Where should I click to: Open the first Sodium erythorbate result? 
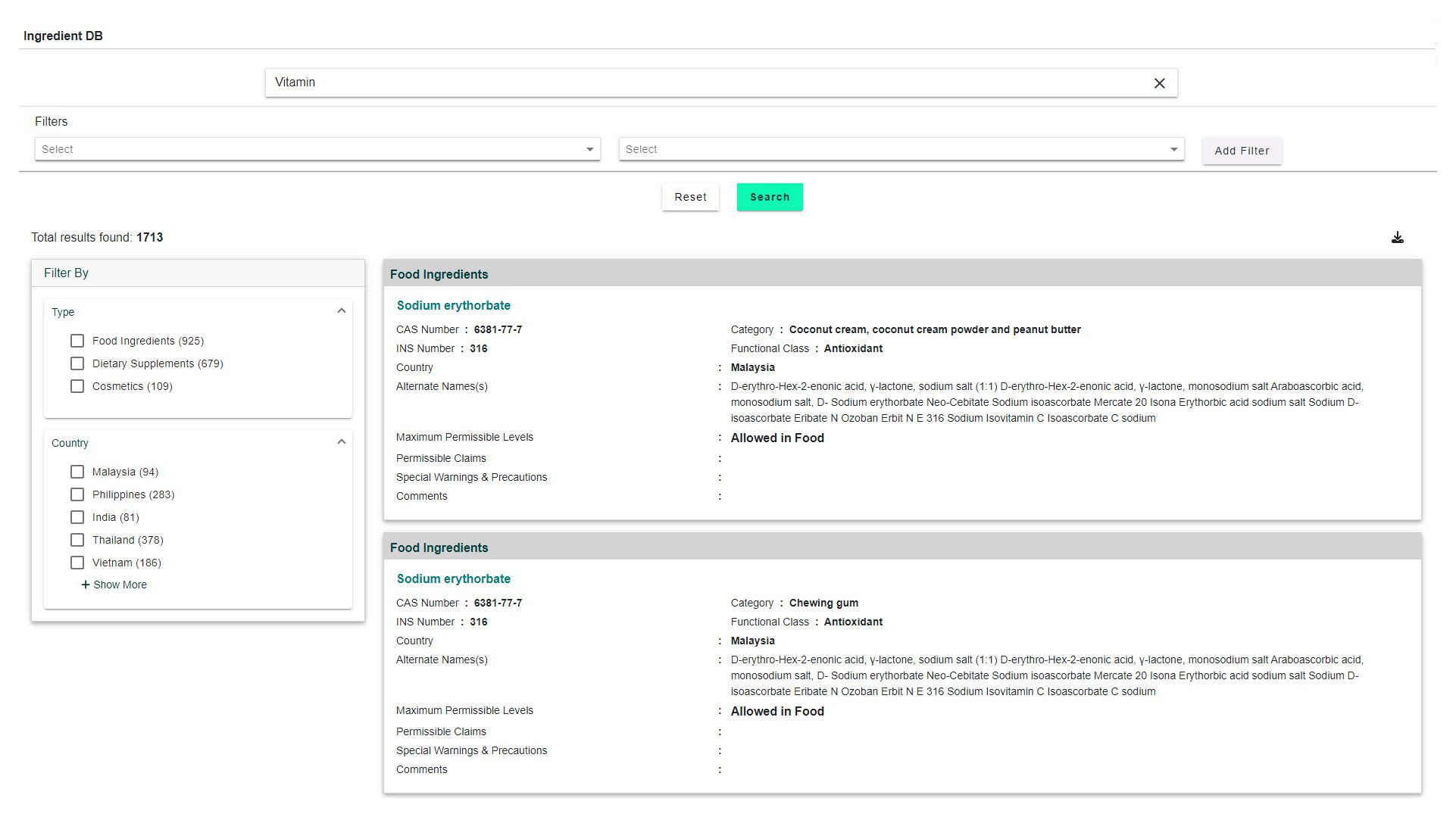point(453,305)
